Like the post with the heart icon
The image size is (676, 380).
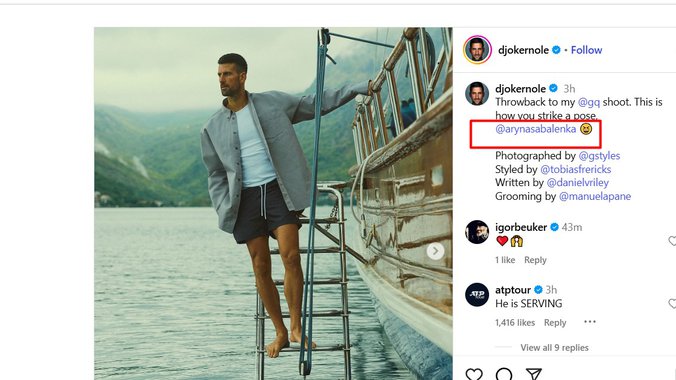click(474, 374)
